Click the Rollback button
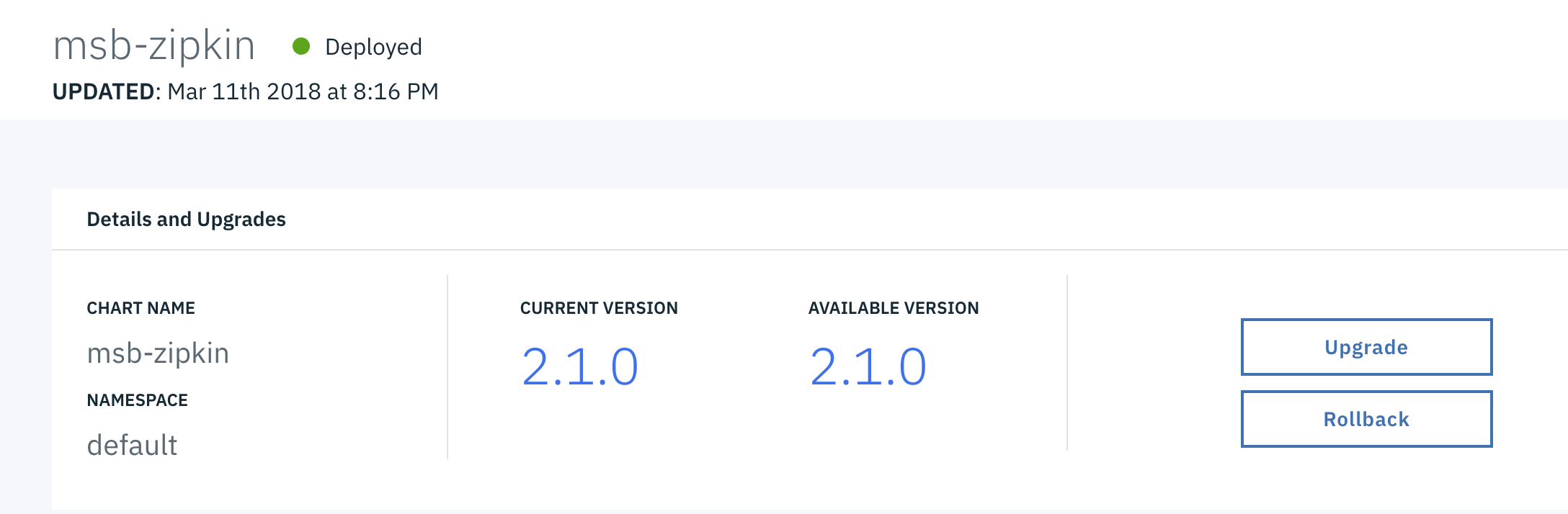1568x514 pixels. [x=1366, y=419]
